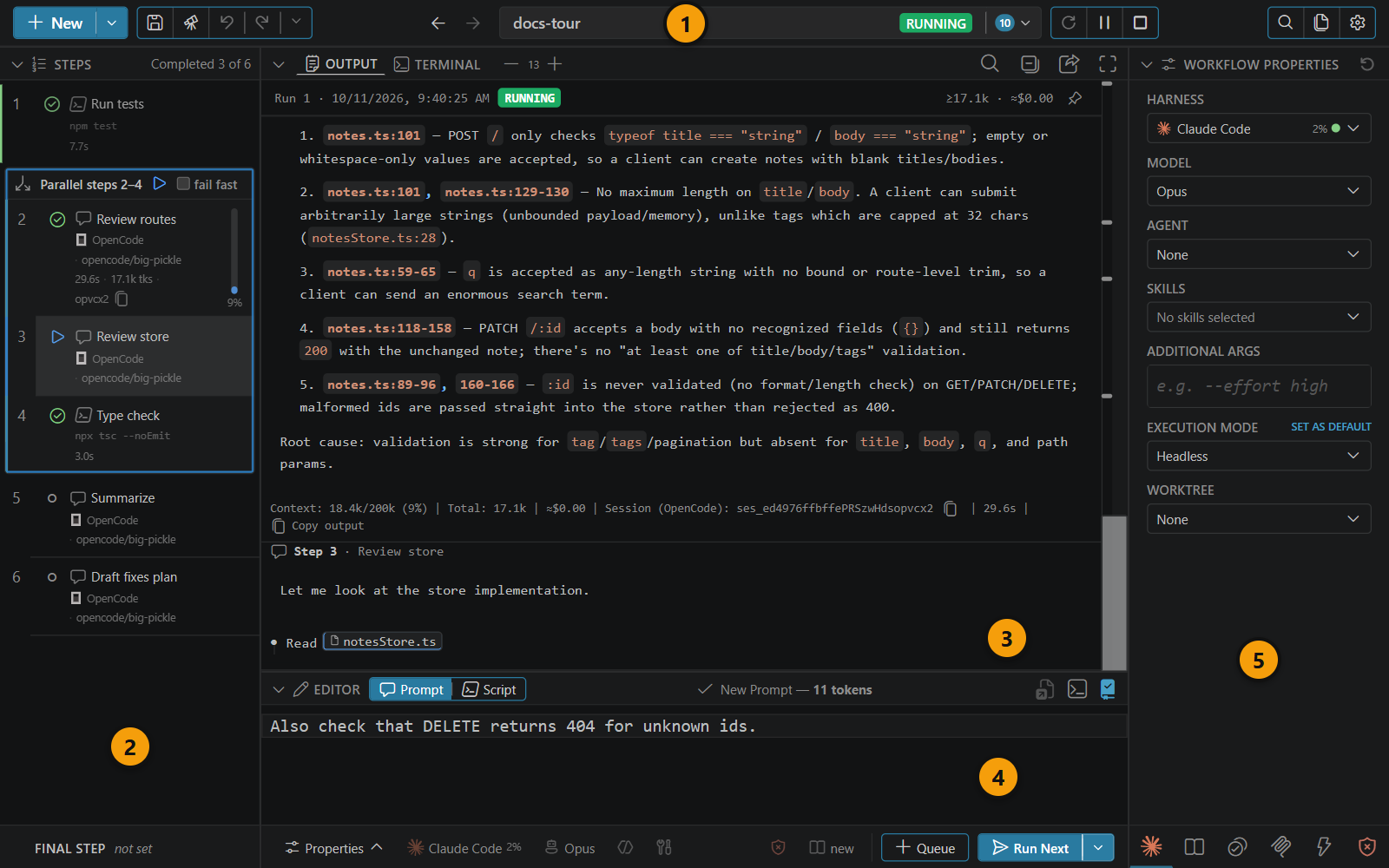This screenshot has width=1389, height=868.
Task: Toggle the fail fast checkbox
Action: point(183,184)
